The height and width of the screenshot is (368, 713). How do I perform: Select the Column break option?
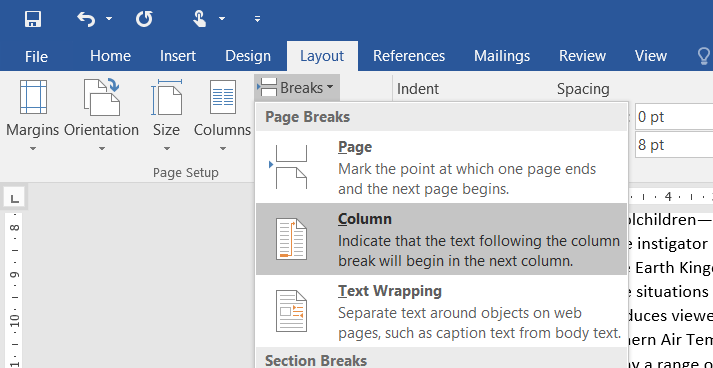(441, 239)
